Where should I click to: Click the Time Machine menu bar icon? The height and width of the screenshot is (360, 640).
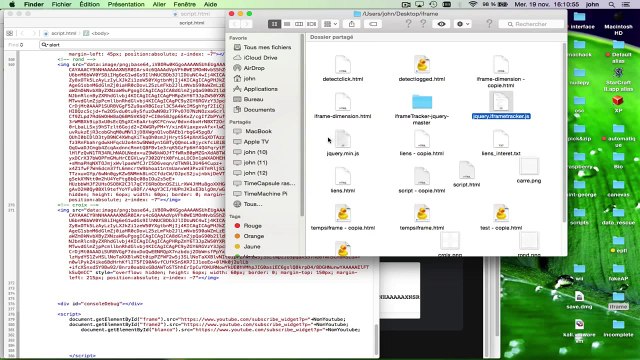(433, 4)
